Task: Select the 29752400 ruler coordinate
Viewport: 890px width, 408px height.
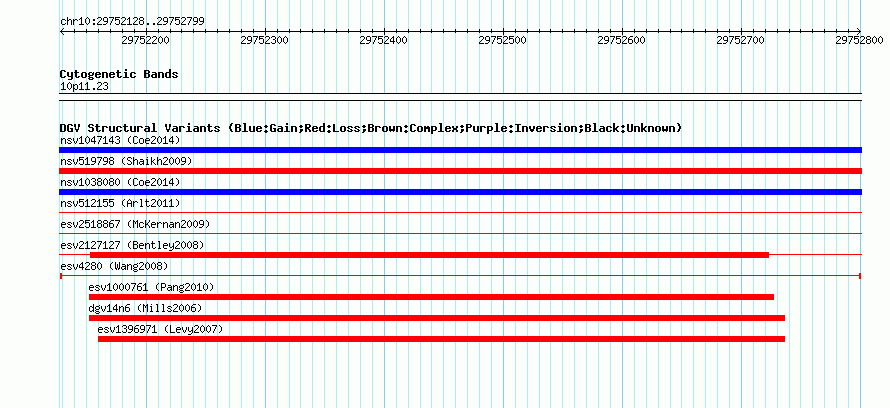Action: pos(384,40)
